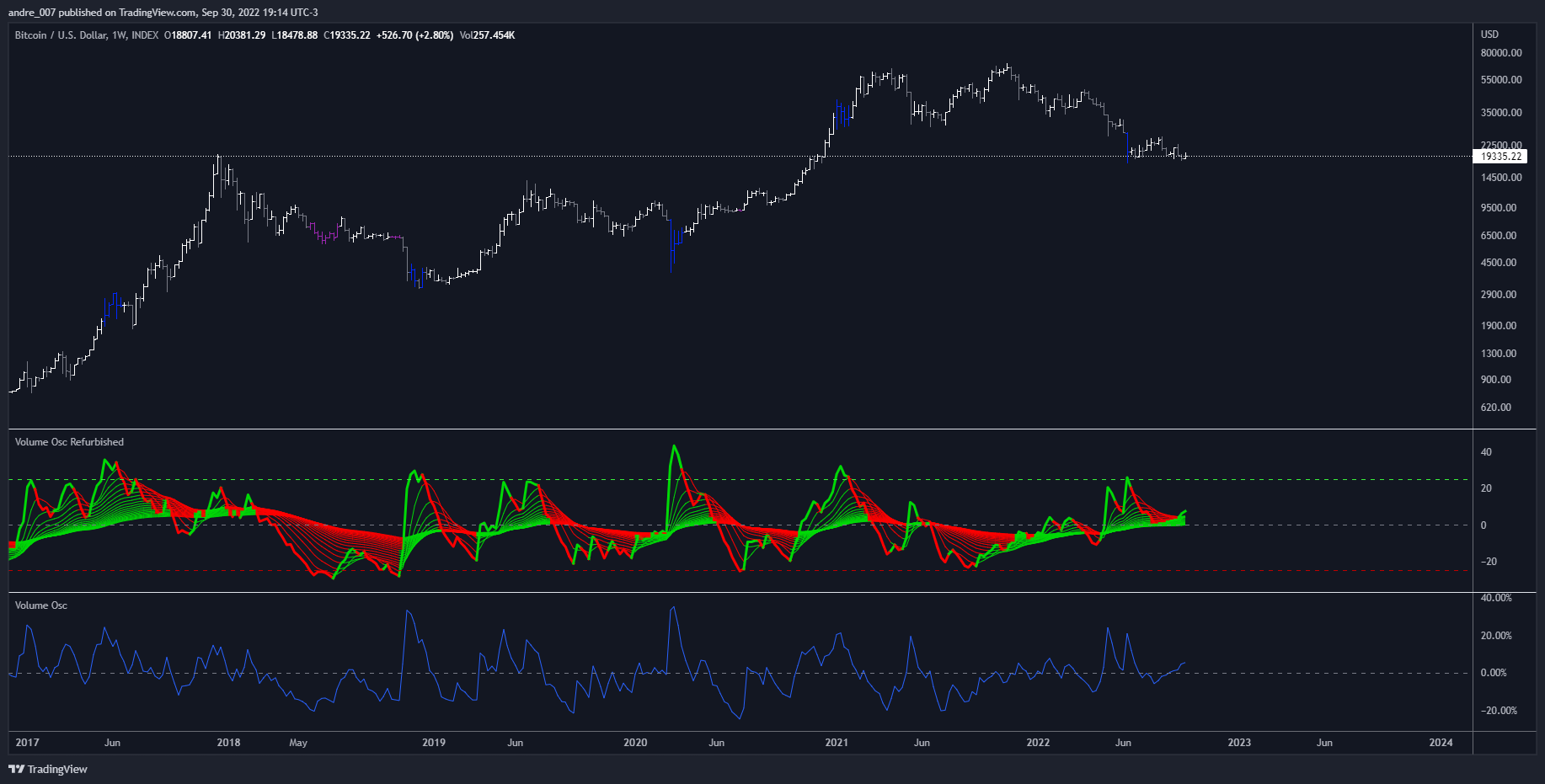Image resolution: width=1545 pixels, height=784 pixels.
Task: Click the 9500.00 price axis label
Action: 1499,208
